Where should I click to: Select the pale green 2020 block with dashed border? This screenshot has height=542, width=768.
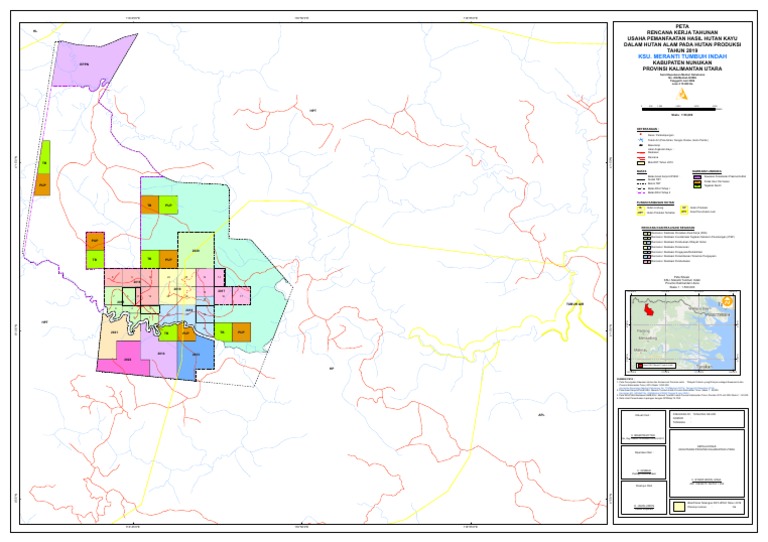click(196, 250)
